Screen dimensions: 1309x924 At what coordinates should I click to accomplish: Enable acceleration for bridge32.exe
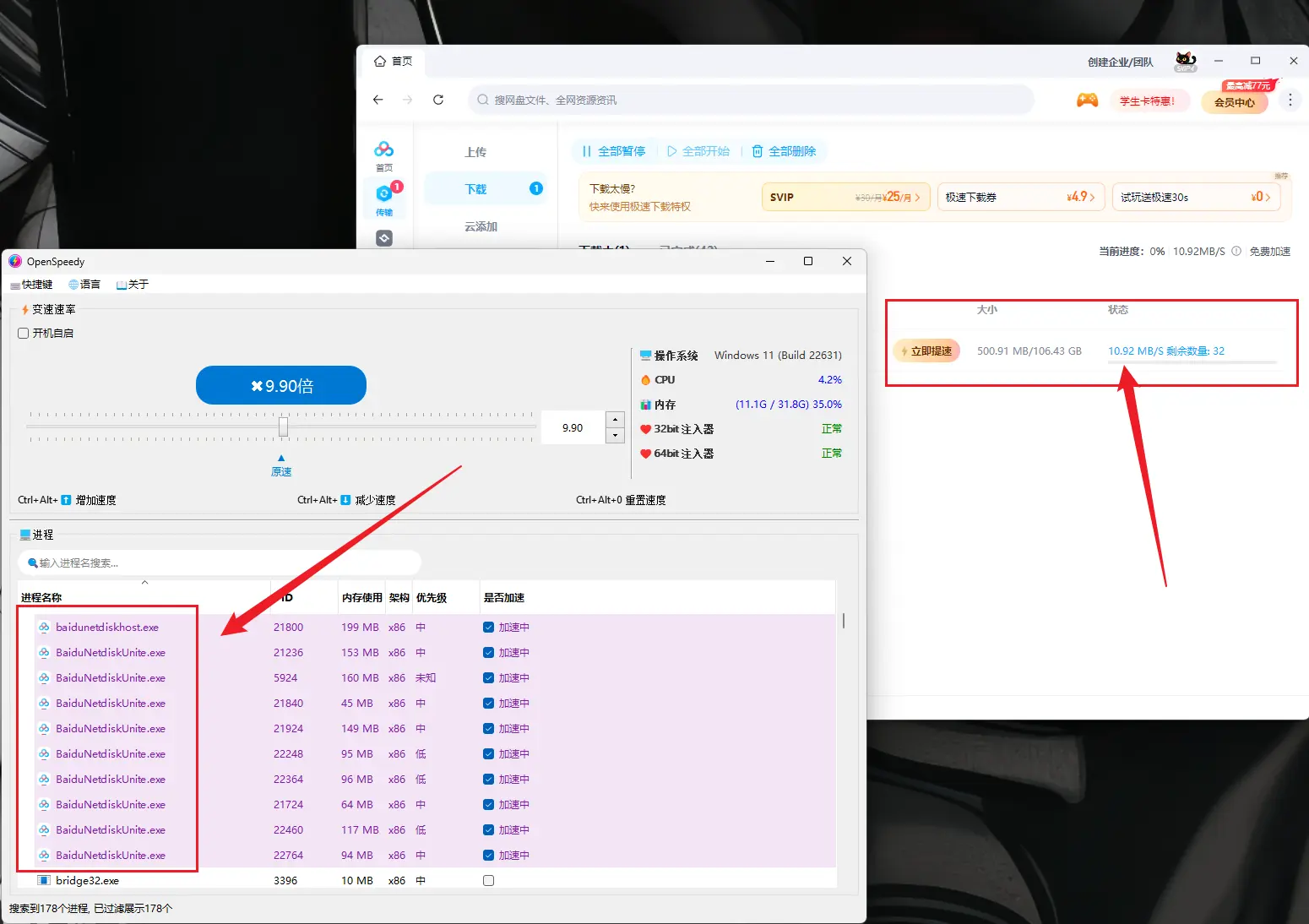tap(488, 881)
